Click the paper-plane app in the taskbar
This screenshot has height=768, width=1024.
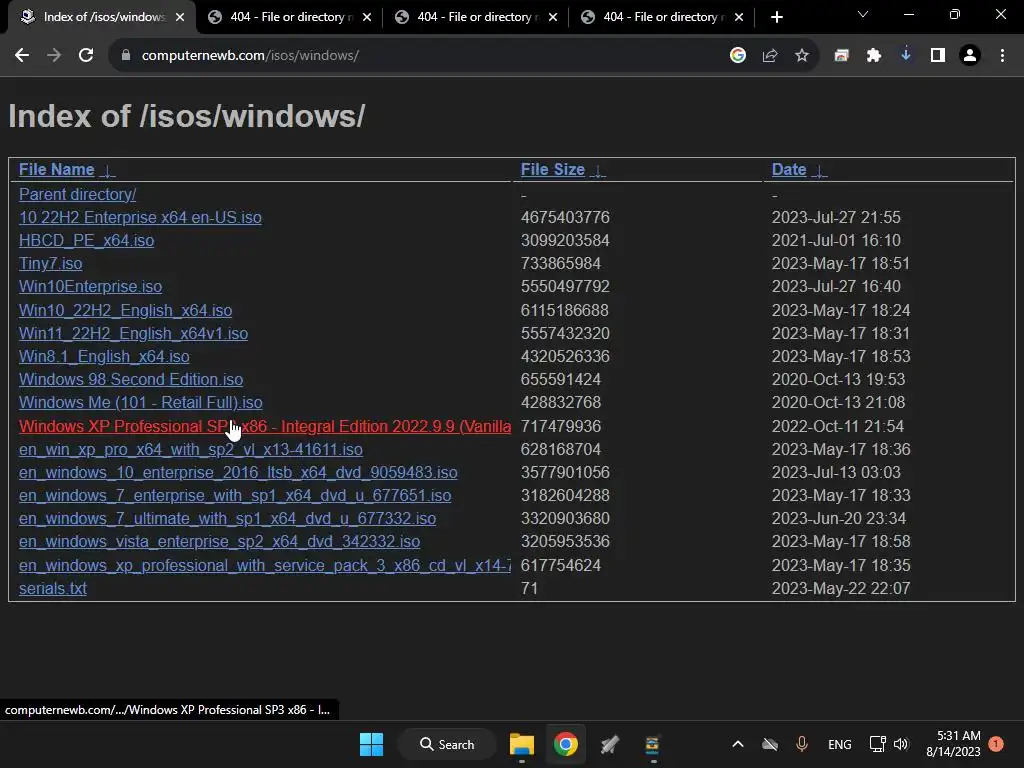point(609,744)
